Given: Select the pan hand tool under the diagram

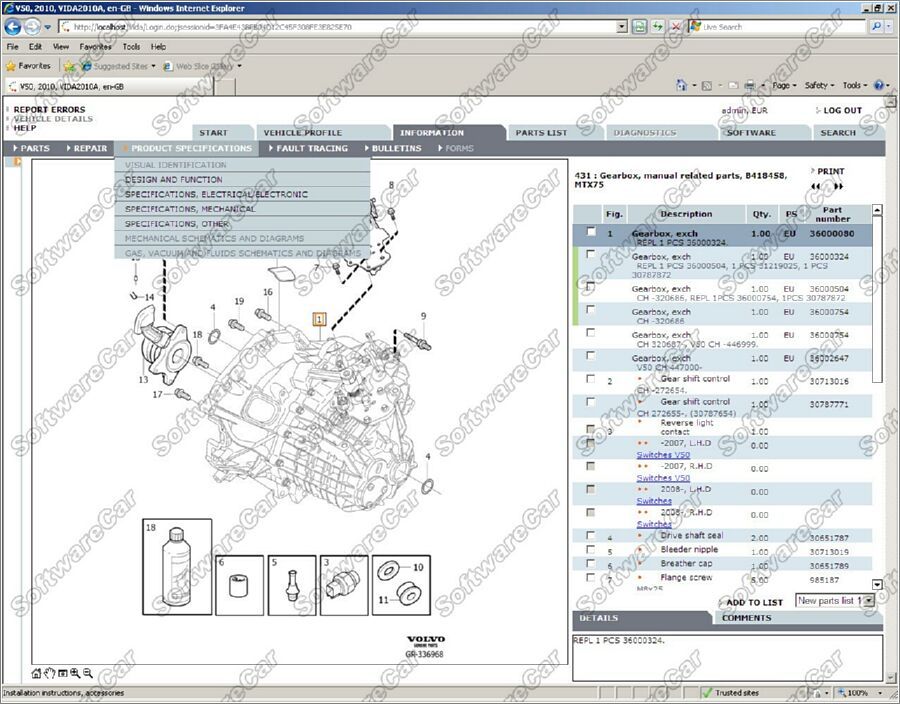Looking at the screenshot, I should (x=49, y=674).
